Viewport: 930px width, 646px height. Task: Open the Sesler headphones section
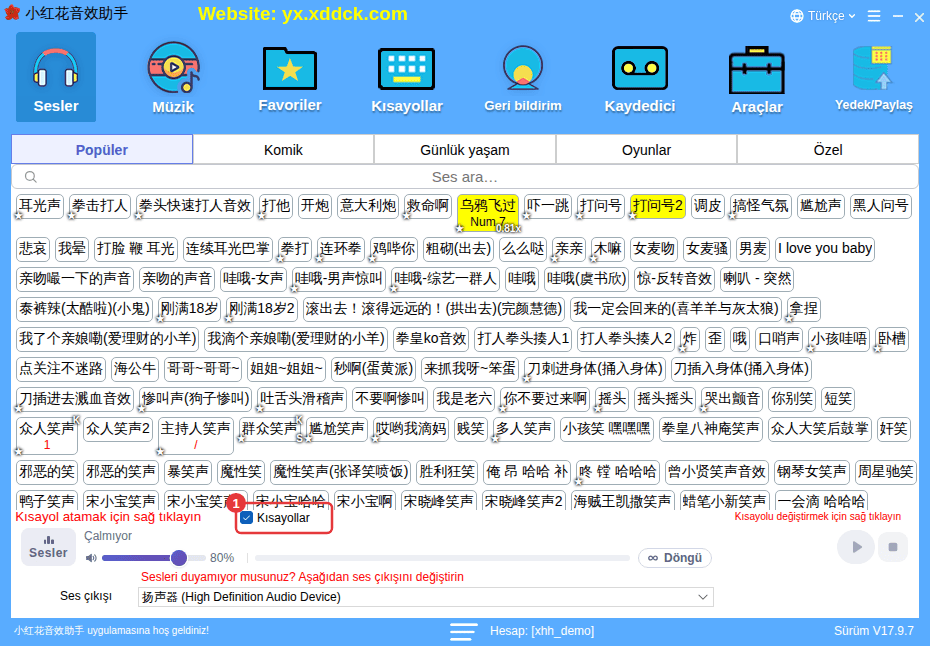point(56,77)
